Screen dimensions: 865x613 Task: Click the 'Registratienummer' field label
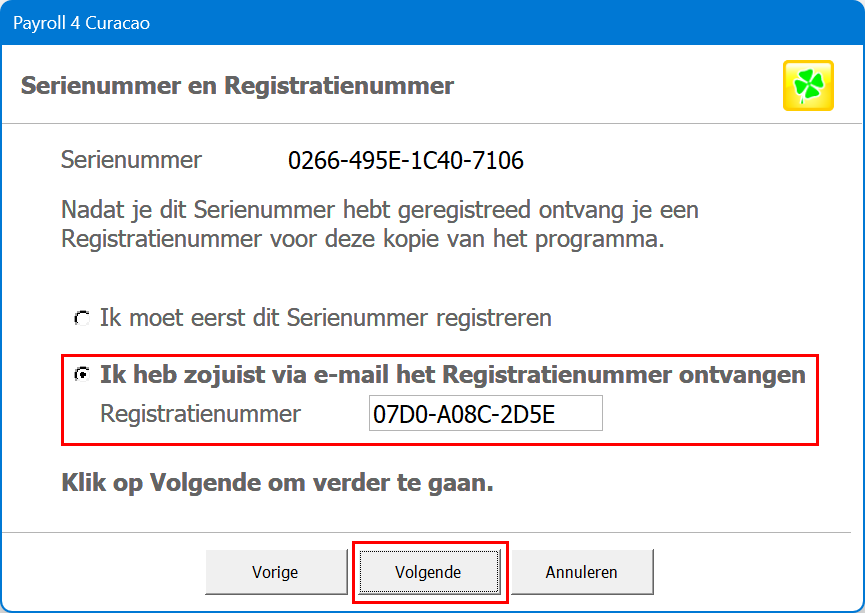tap(200, 414)
